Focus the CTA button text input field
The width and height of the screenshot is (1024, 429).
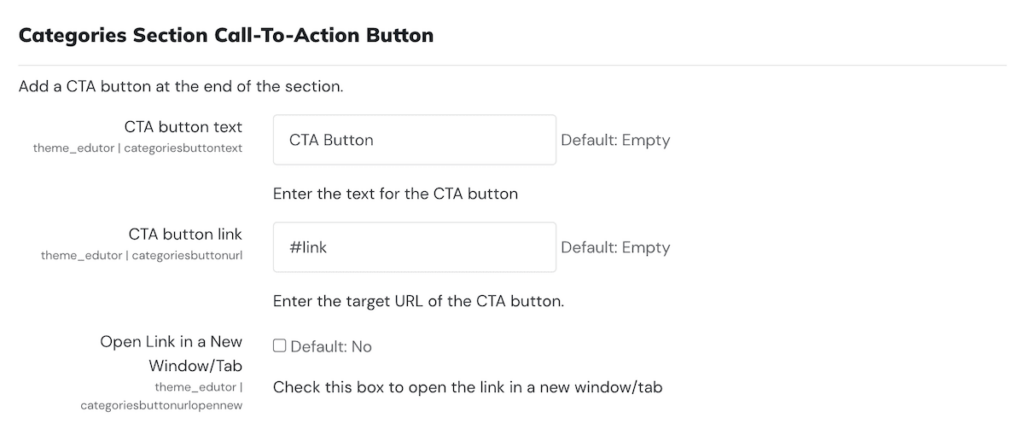(x=414, y=140)
